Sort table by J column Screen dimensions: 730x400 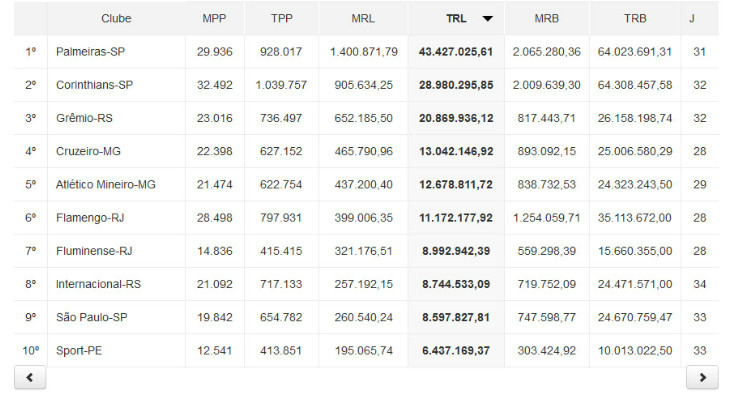[x=692, y=19]
